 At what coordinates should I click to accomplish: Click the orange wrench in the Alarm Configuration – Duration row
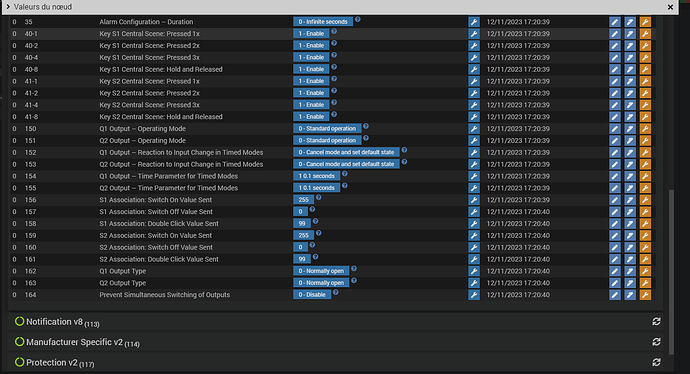645,22
